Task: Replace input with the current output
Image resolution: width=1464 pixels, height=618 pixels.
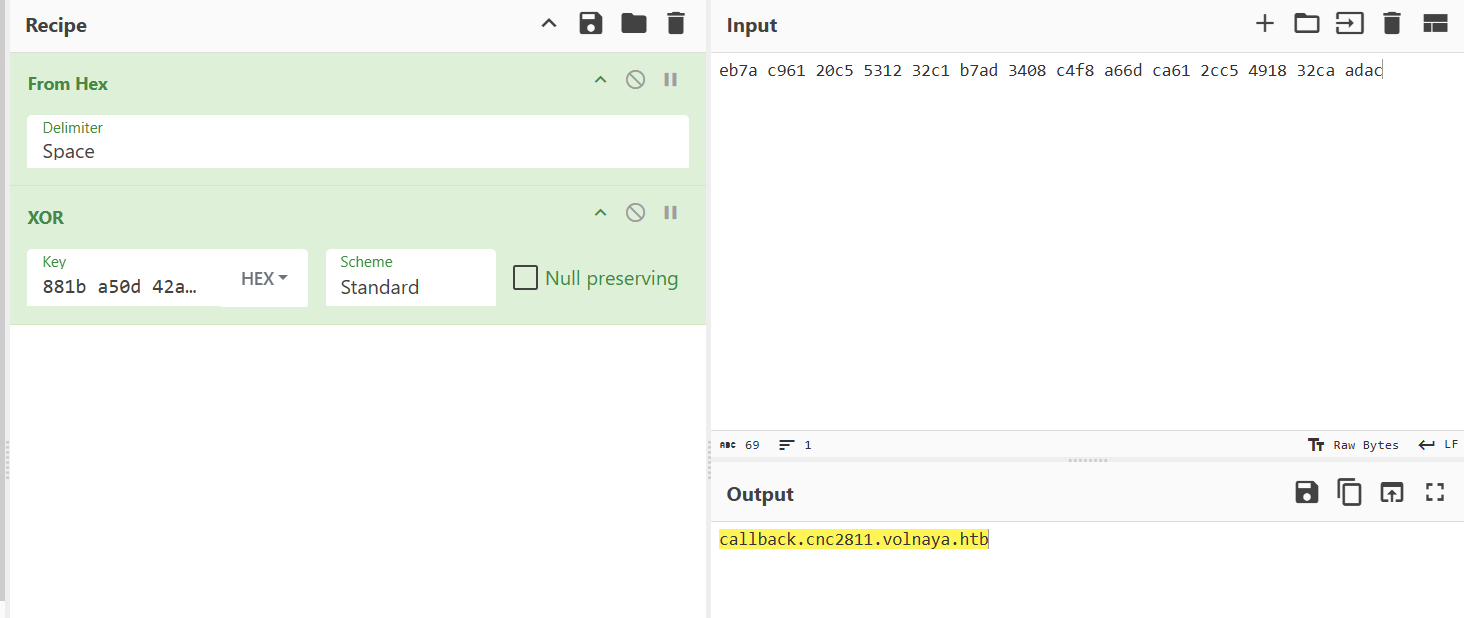Action: (1391, 492)
